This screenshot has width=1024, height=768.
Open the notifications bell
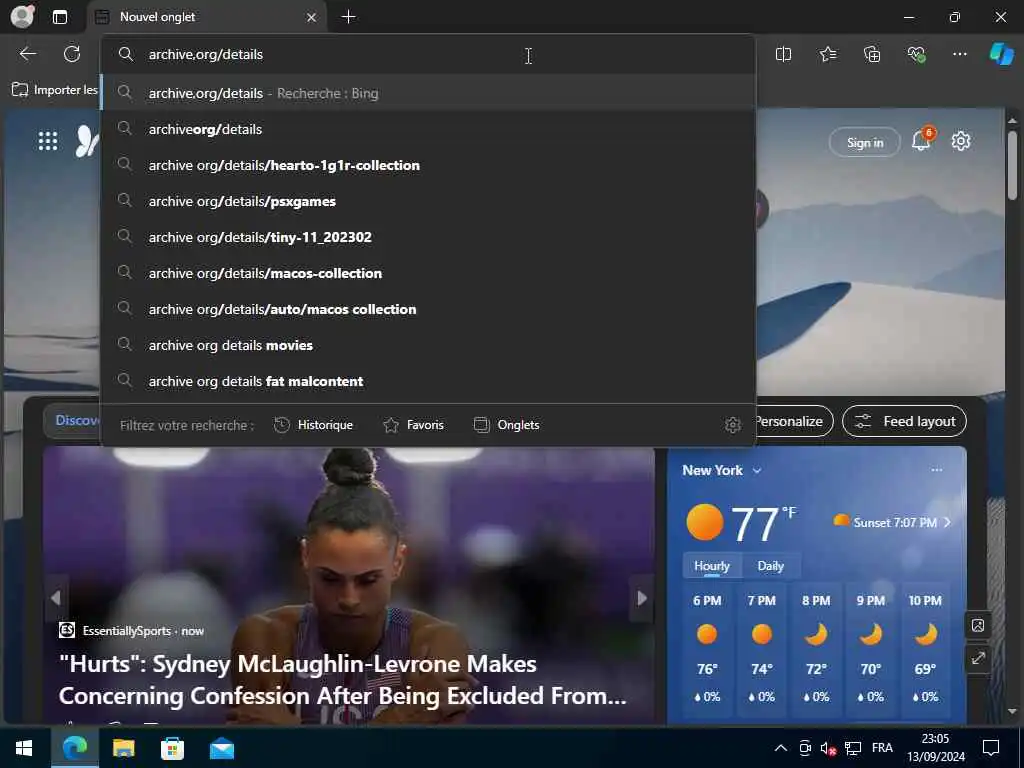(x=921, y=140)
